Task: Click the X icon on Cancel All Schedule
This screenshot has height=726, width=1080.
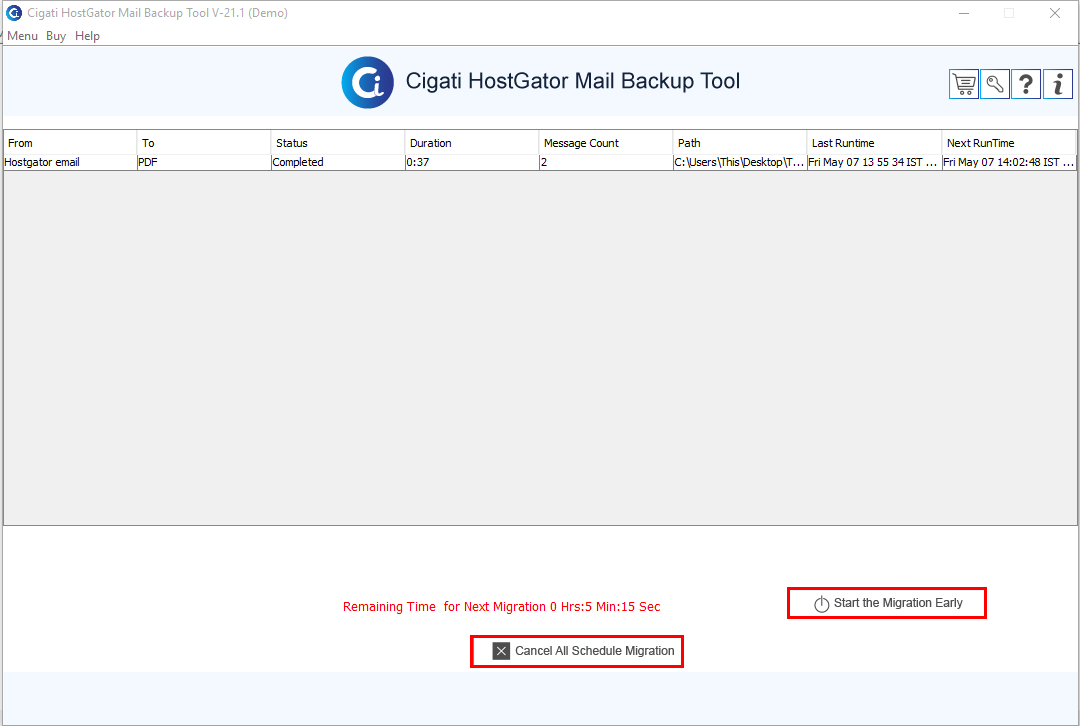Action: [x=501, y=651]
